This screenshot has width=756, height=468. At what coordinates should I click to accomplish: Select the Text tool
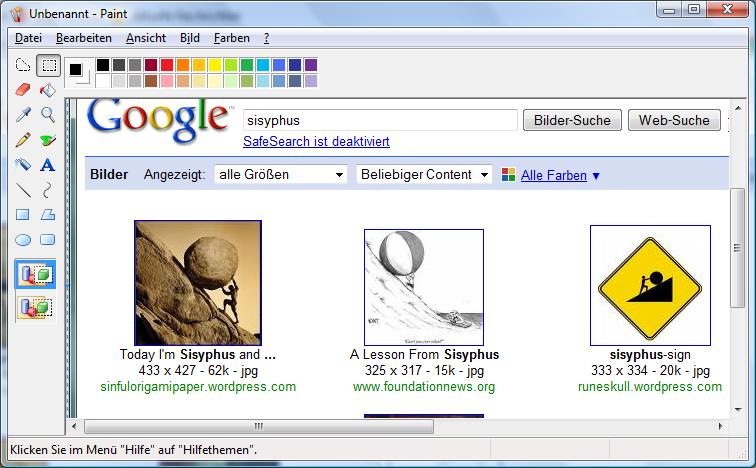click(x=48, y=165)
